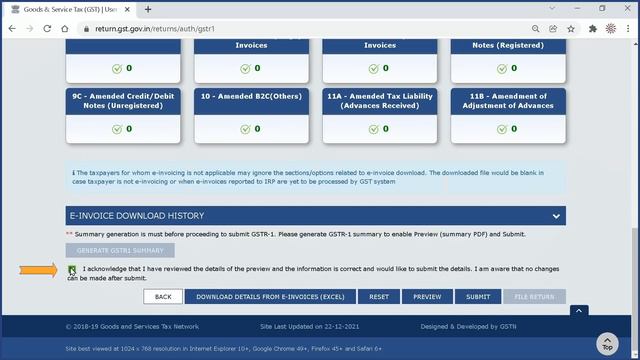
Task: Go back using browser back arrow
Action: [12, 29]
